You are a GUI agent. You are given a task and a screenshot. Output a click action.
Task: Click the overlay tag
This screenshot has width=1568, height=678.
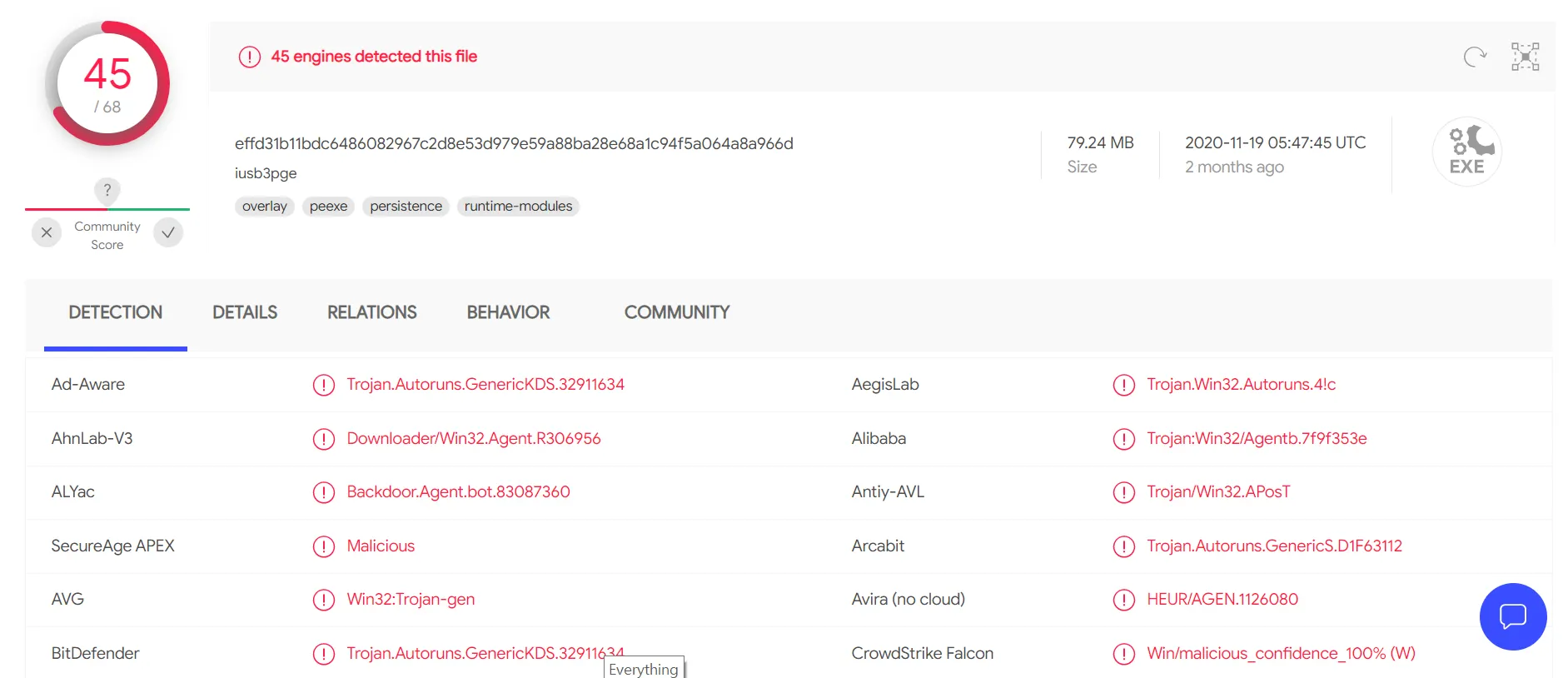(264, 207)
